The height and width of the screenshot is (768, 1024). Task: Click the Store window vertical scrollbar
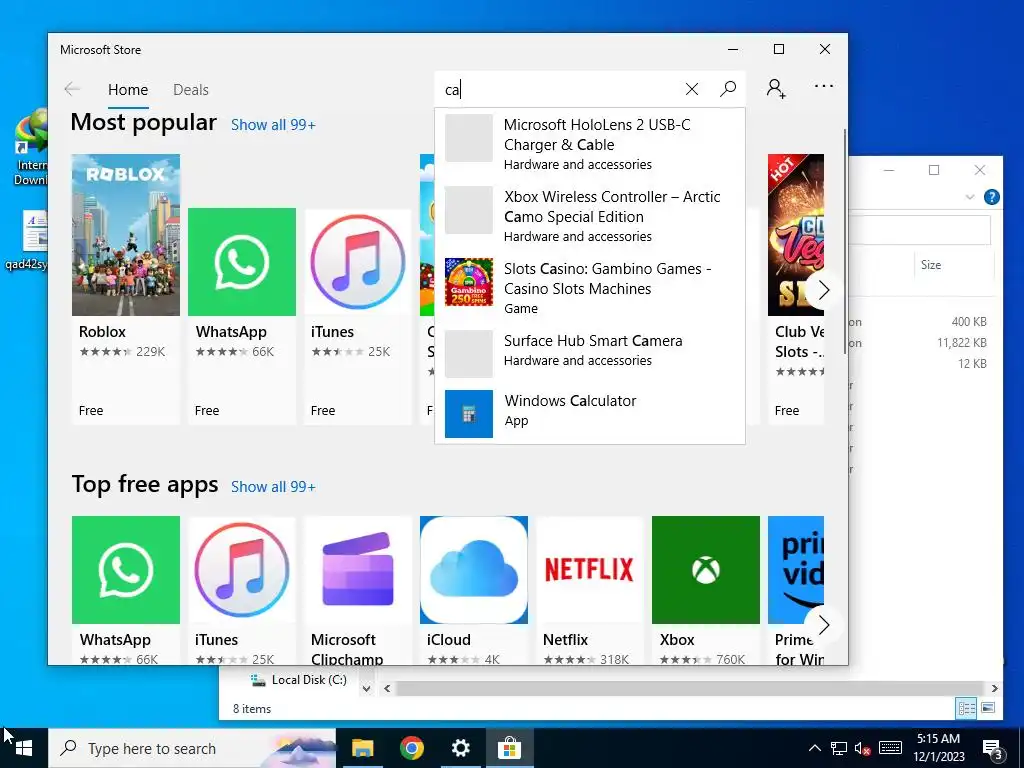(845, 242)
